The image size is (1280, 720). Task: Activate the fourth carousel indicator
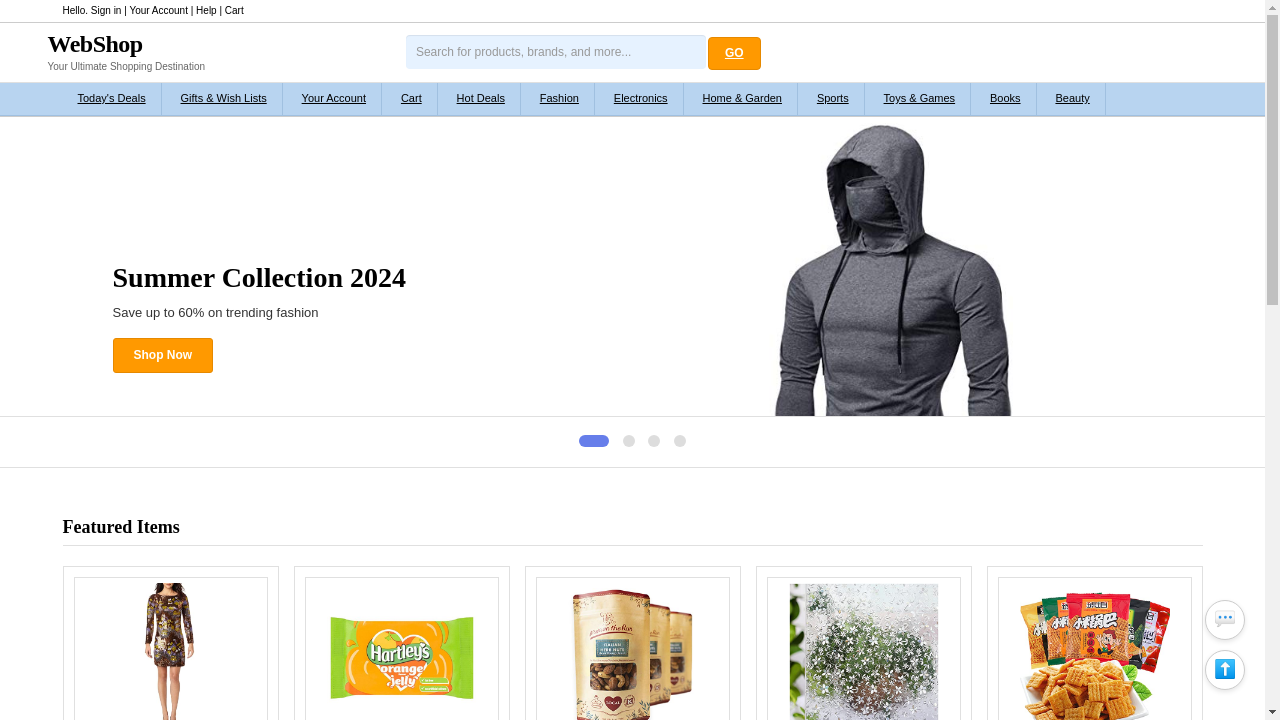pyautogui.click(x=680, y=441)
